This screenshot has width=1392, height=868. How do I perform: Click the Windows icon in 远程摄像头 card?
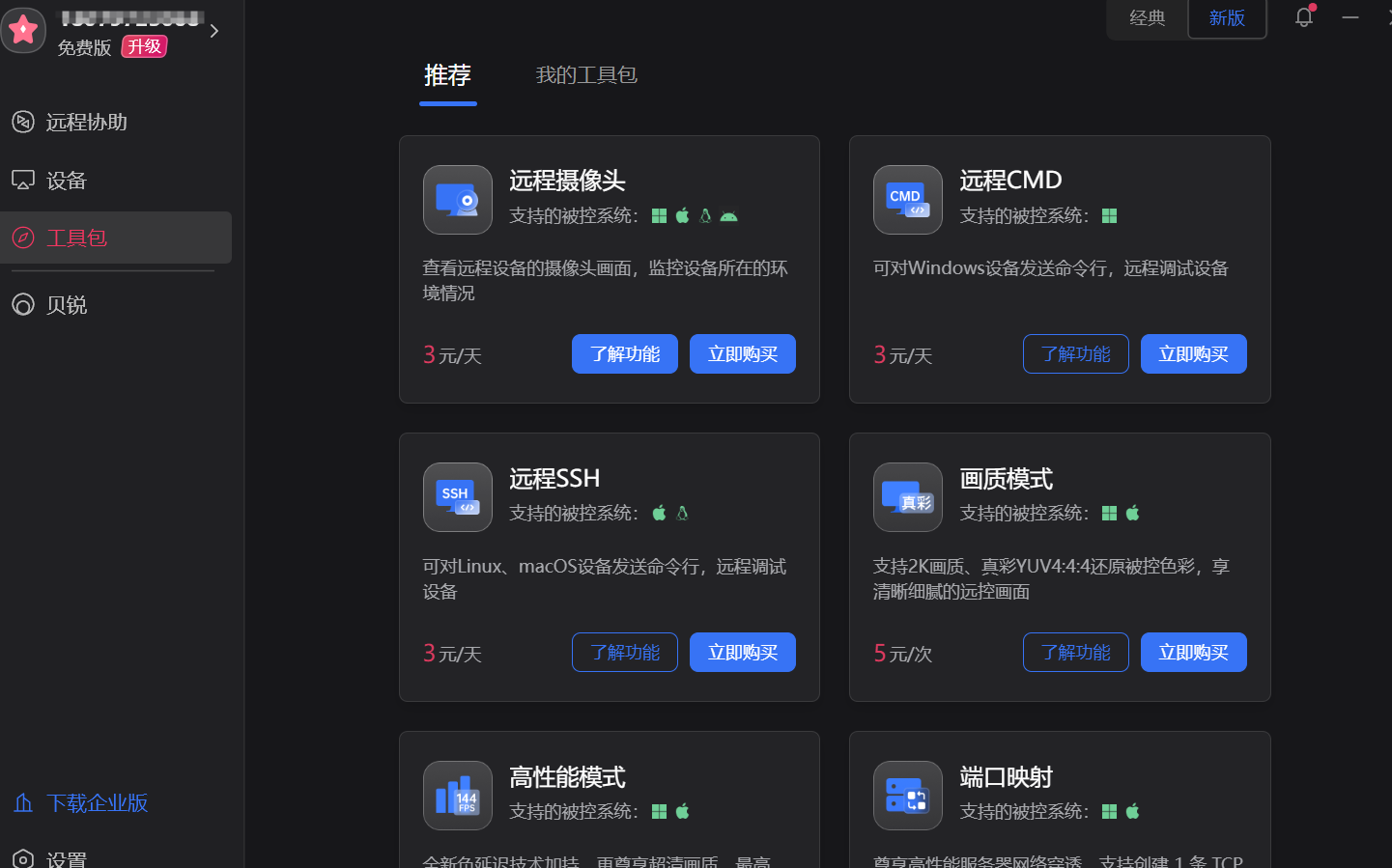point(659,216)
